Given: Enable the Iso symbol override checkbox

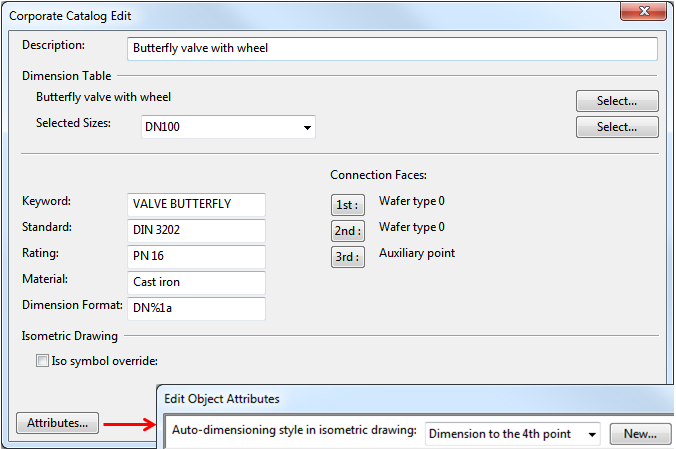Looking at the screenshot, I should (43, 362).
